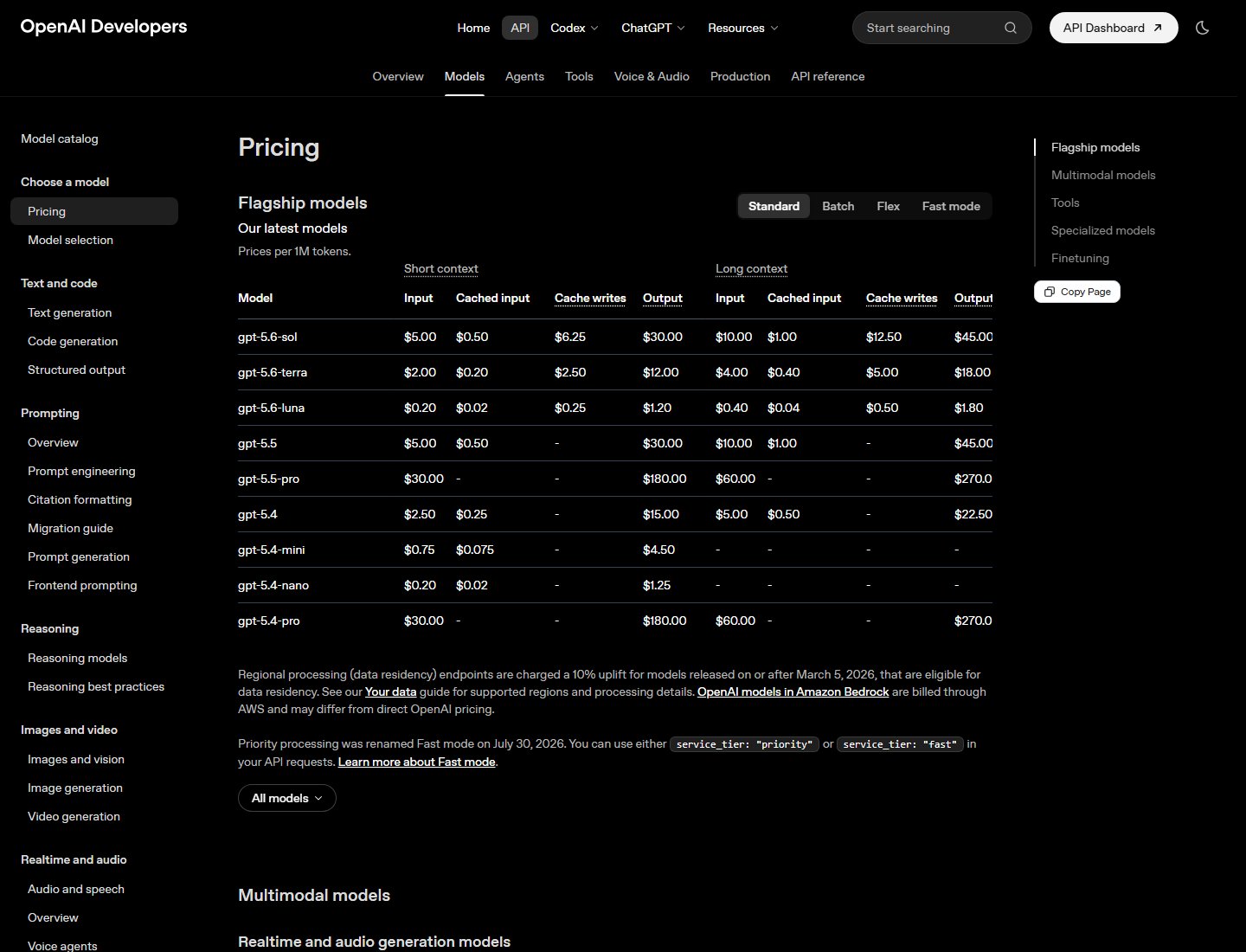The image size is (1246, 952).
Task: Open the API Dashboard button
Action: (1113, 28)
